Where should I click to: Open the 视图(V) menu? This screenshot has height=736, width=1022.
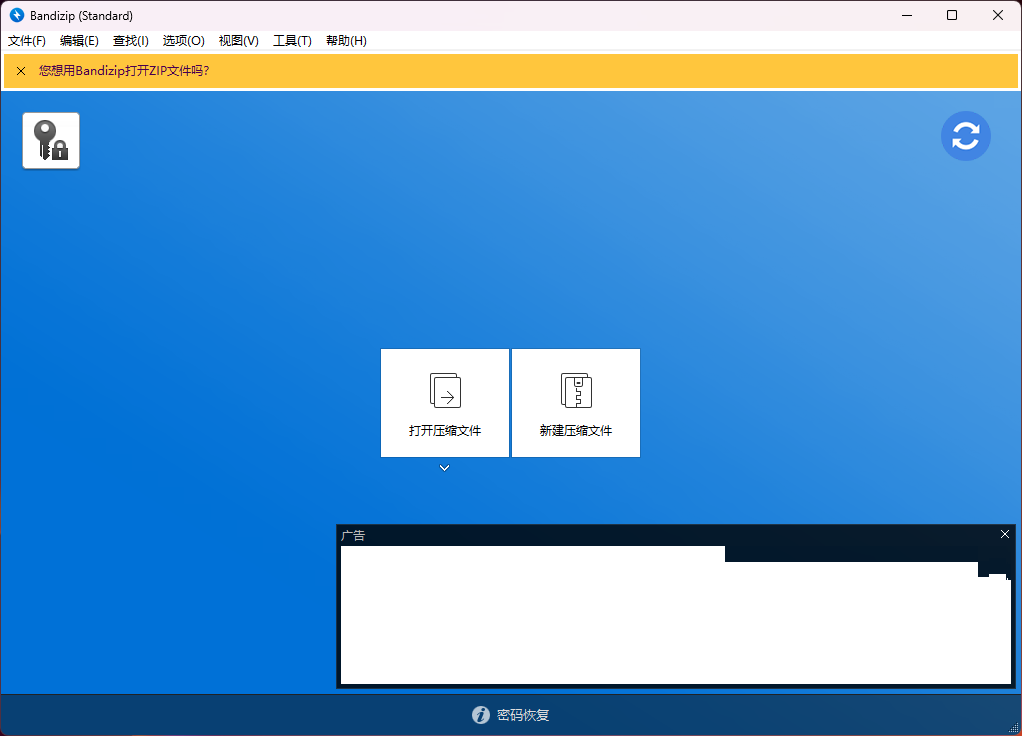click(238, 41)
